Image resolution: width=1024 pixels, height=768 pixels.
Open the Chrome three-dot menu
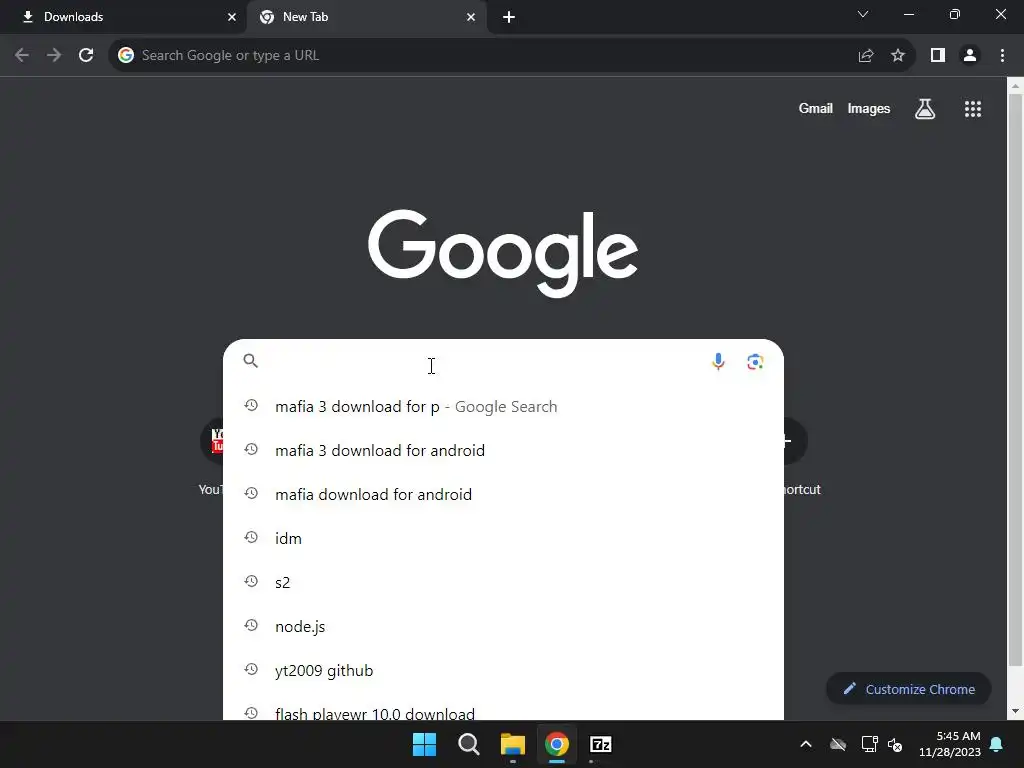[1002, 56]
